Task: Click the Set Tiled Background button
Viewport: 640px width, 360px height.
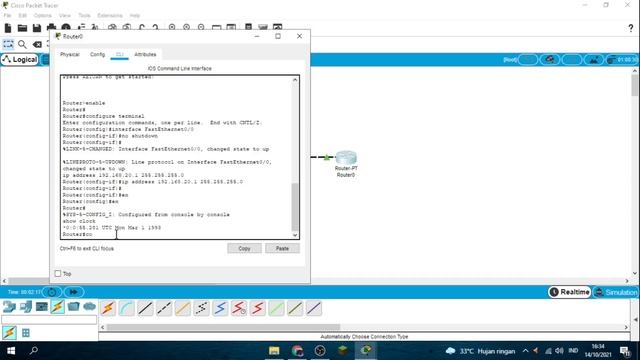Action: 593,60
